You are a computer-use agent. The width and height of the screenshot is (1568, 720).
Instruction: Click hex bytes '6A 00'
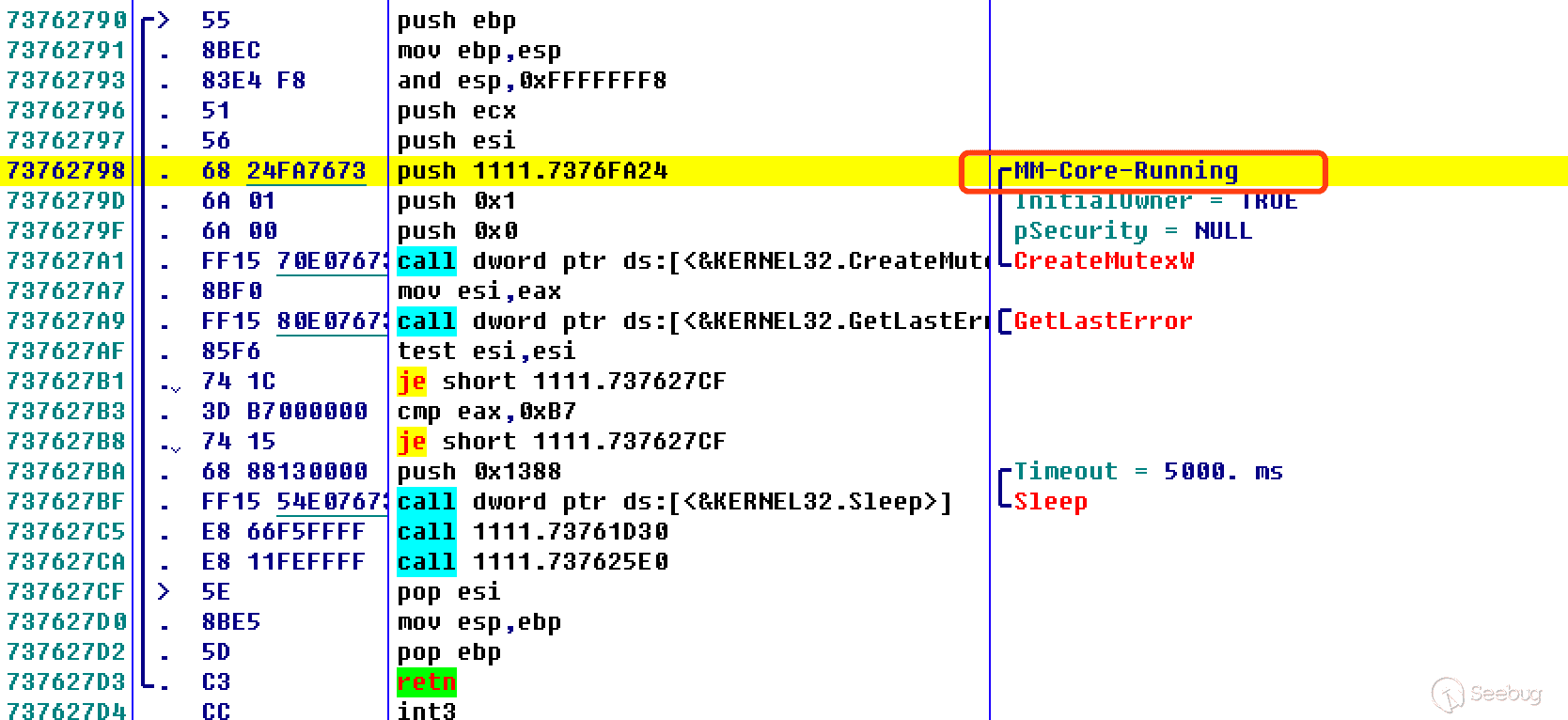(x=239, y=230)
